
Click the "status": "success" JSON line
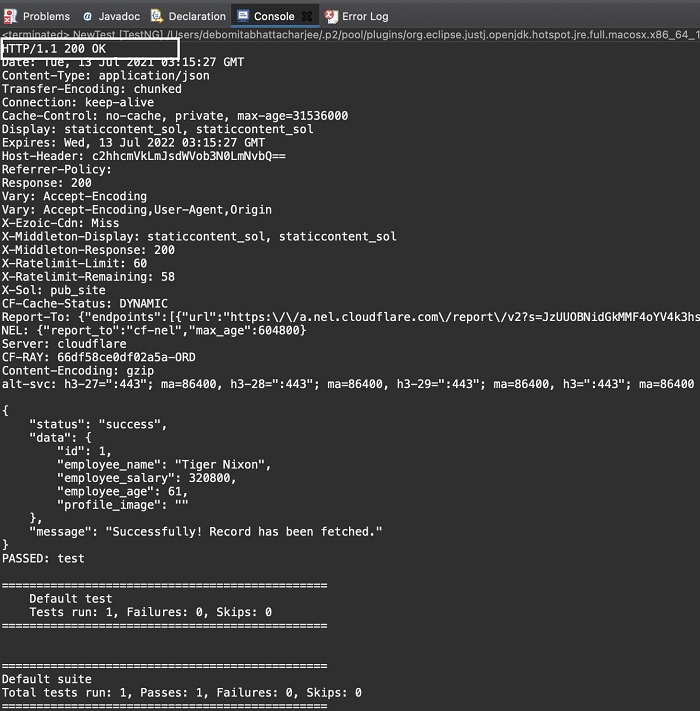click(x=98, y=424)
